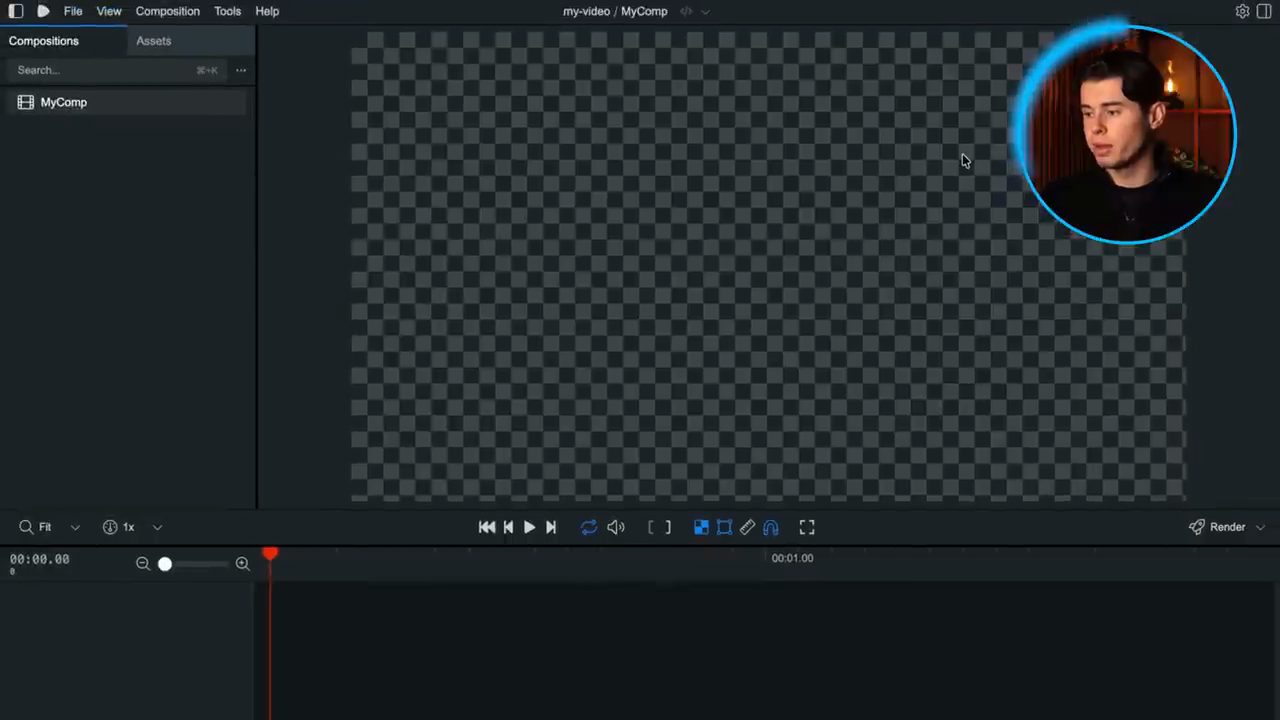This screenshot has width=1280, height=720.
Task: Select the MyComp composition in the list
Action: coord(128,102)
